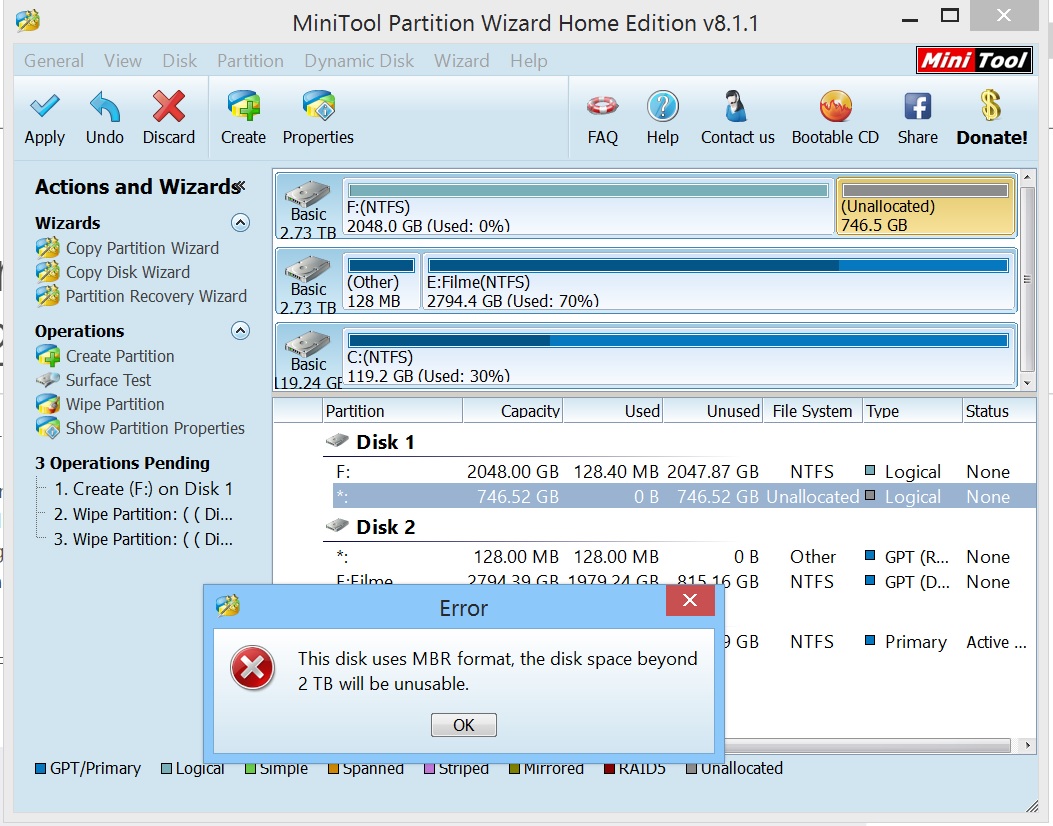Open the Partition menu

click(x=250, y=60)
